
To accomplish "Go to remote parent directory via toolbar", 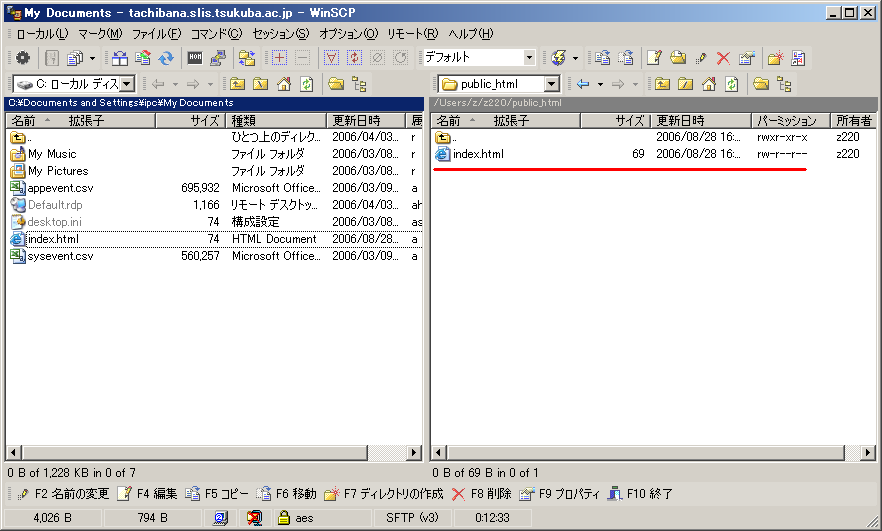I will (x=662, y=84).
